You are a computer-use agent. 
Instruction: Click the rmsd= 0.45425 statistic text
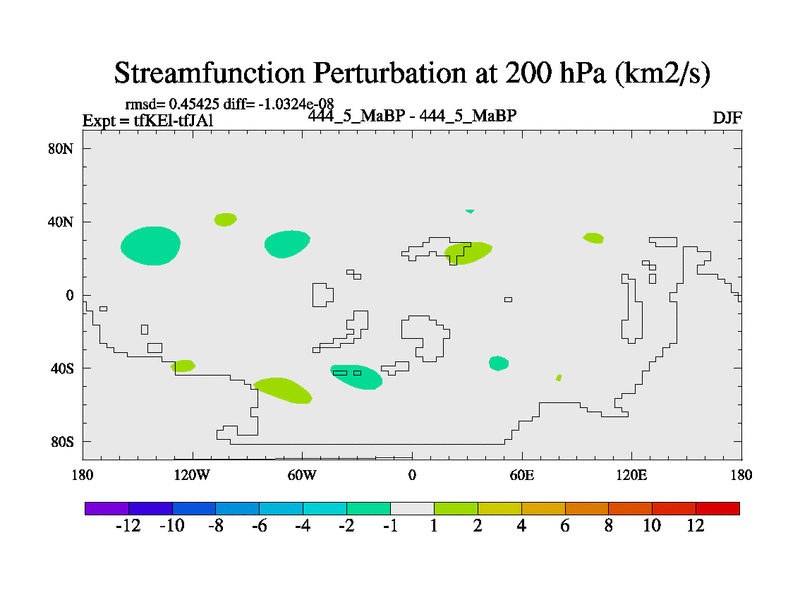pos(172,104)
